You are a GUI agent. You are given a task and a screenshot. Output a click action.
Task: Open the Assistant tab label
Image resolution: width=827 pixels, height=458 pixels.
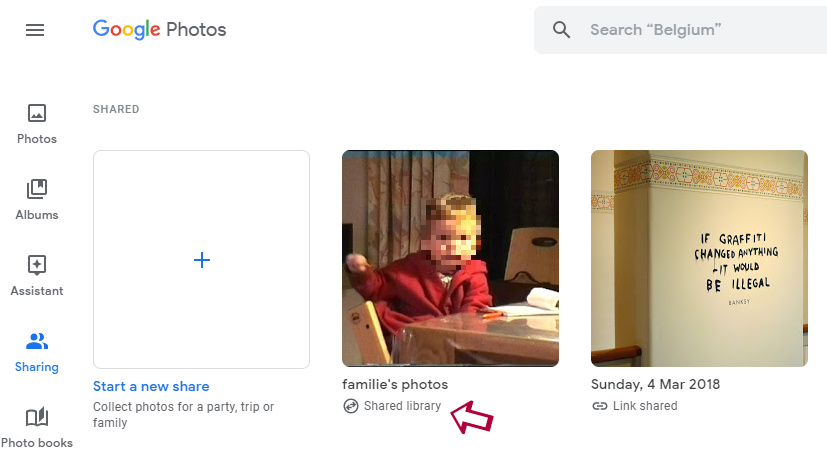coord(37,291)
